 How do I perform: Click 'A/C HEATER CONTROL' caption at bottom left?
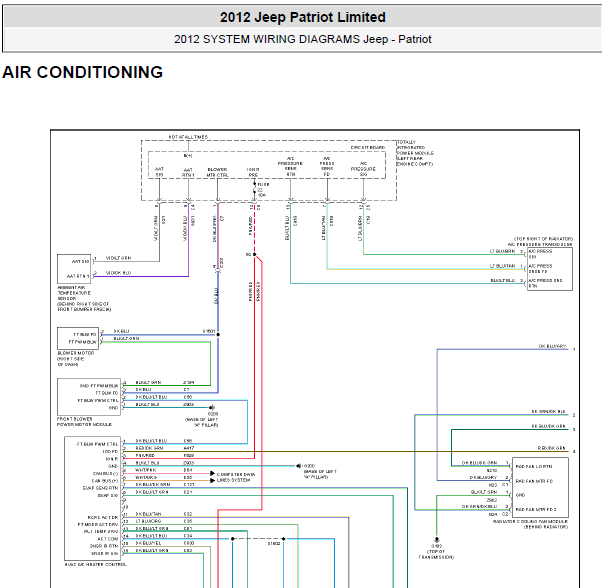tap(95, 564)
